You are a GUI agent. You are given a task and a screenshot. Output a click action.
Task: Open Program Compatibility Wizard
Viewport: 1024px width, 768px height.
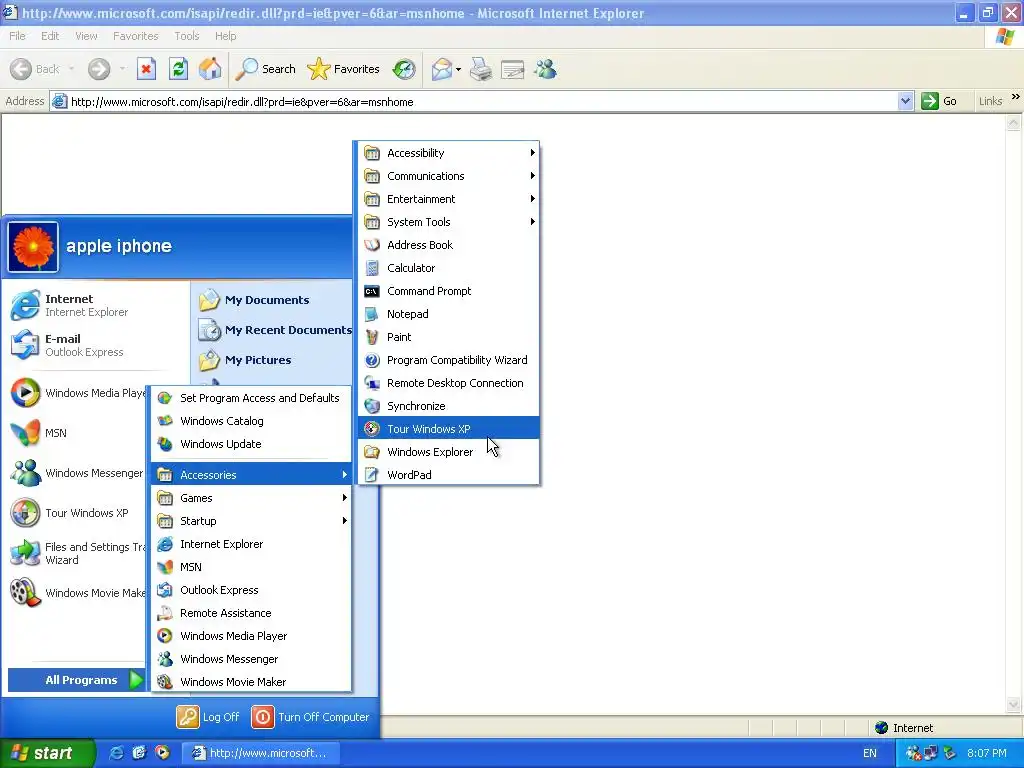pos(449,360)
